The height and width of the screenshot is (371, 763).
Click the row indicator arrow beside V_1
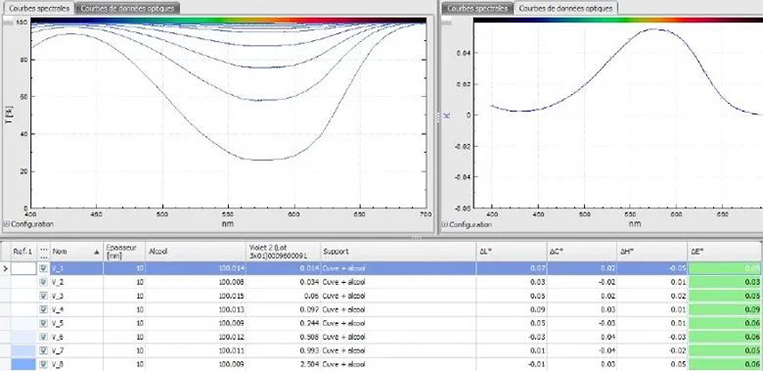pyautogui.click(x=5, y=268)
